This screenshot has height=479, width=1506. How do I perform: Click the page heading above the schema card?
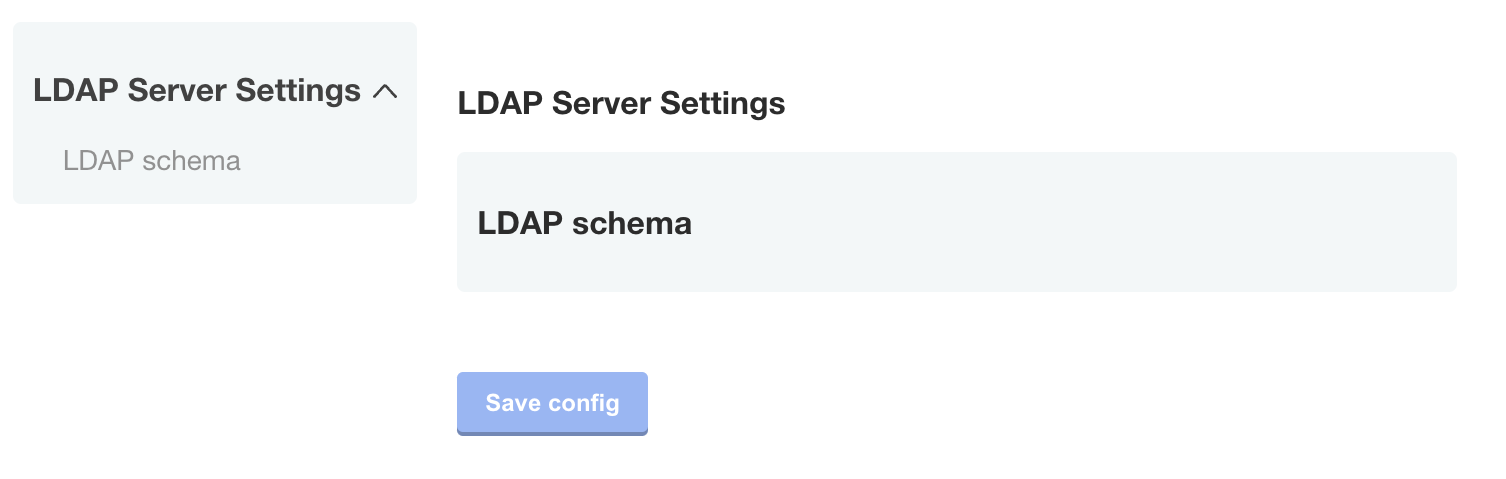pyautogui.click(x=621, y=103)
